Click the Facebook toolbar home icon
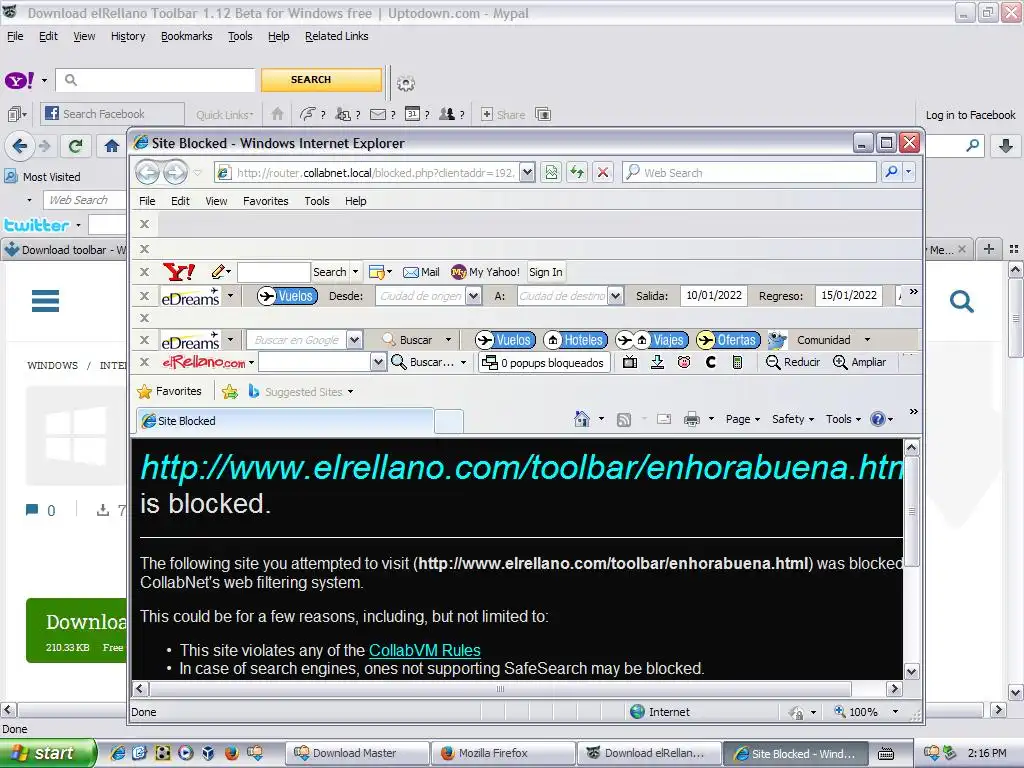1024x768 pixels. coord(278,114)
